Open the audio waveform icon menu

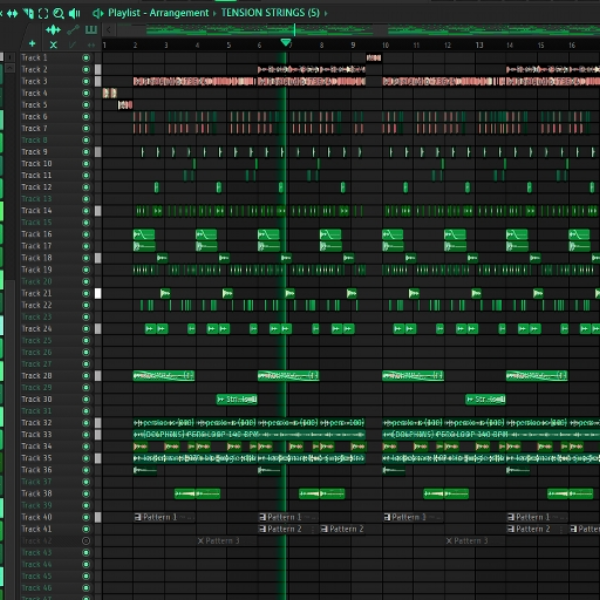click(53, 29)
